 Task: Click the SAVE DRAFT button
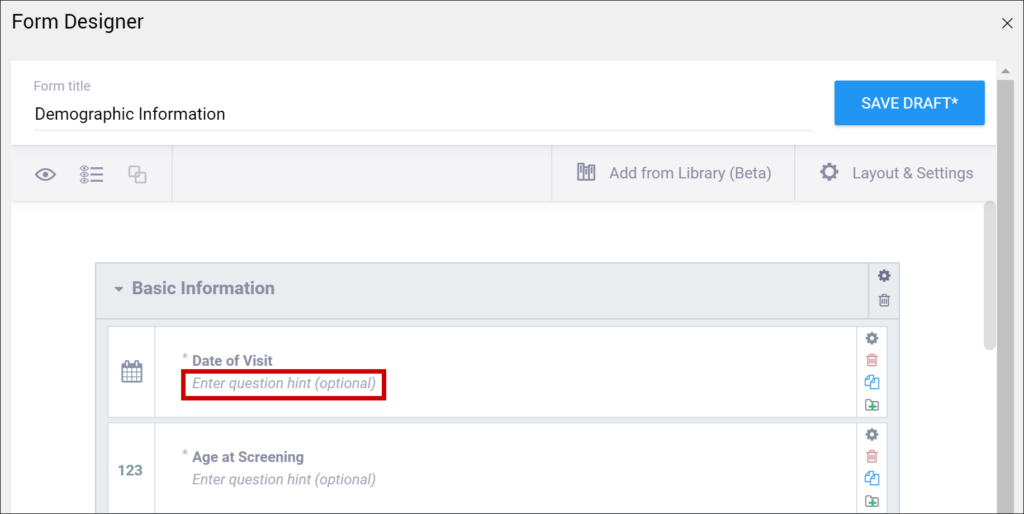(x=909, y=103)
